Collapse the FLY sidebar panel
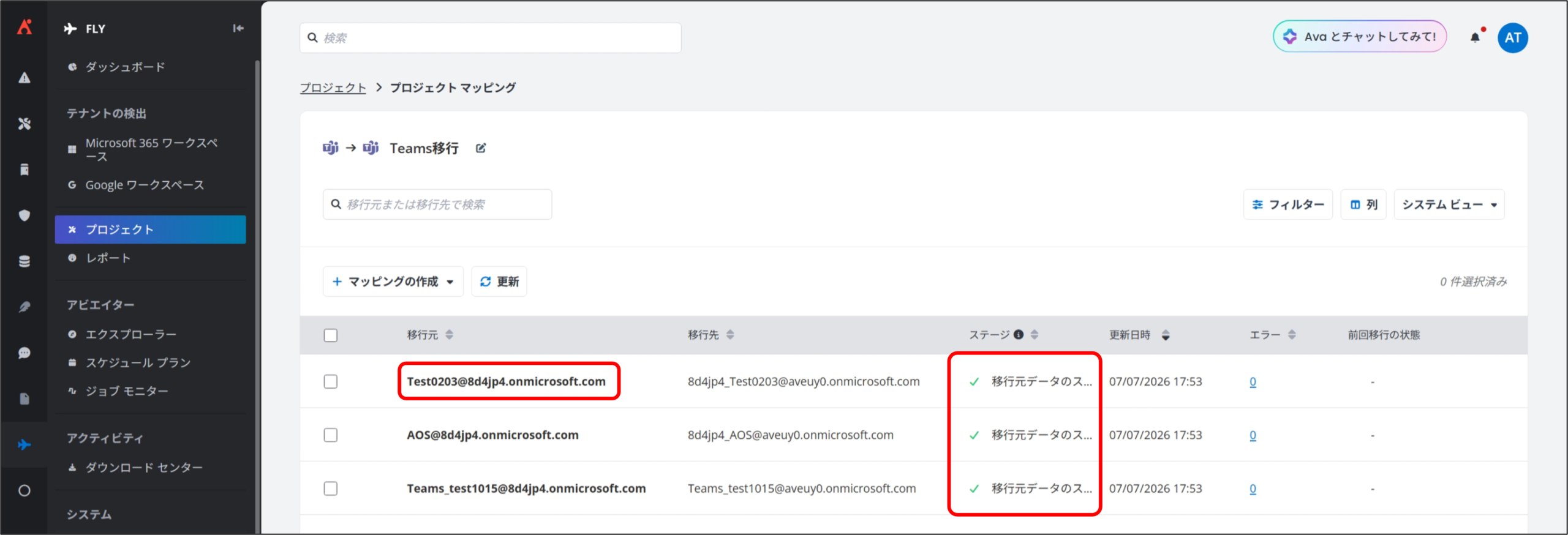The width and height of the screenshot is (1568, 535). 238,28
